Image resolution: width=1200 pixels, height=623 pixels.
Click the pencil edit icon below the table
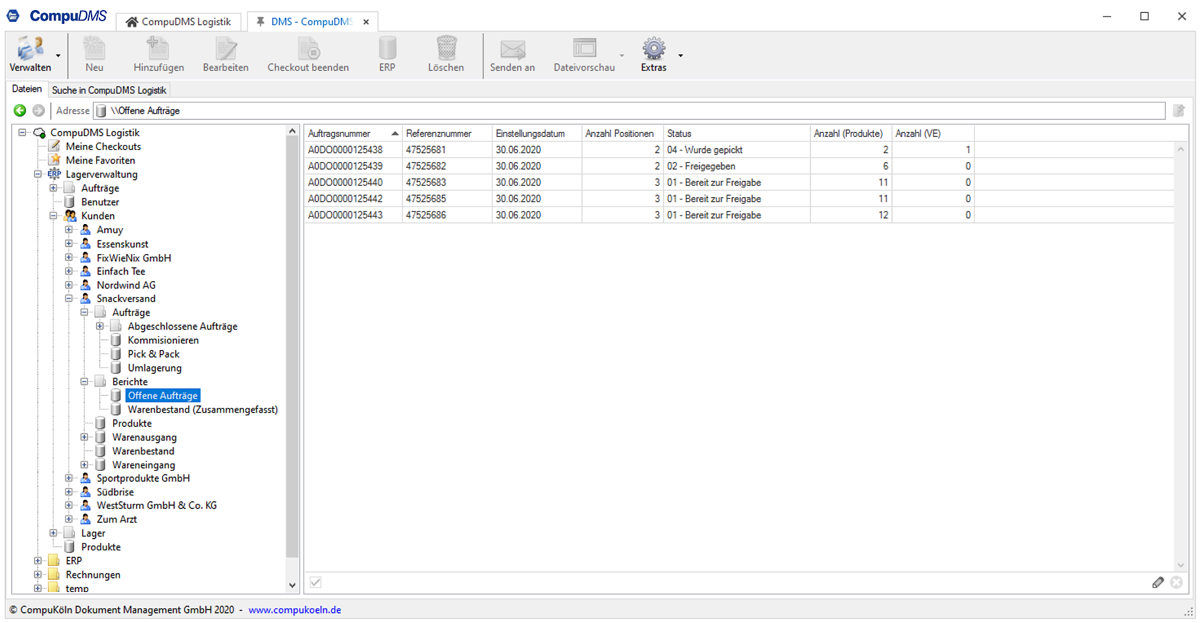1158,582
